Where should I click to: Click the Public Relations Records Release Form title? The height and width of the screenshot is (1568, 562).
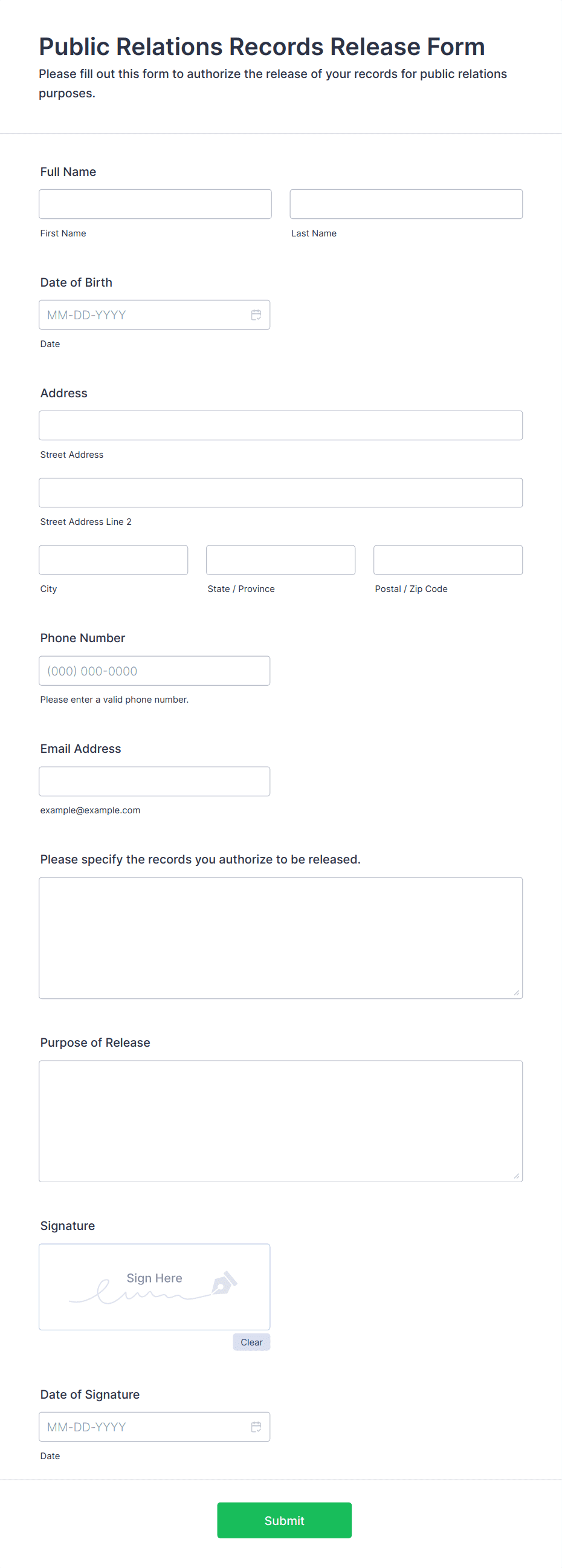click(x=262, y=47)
